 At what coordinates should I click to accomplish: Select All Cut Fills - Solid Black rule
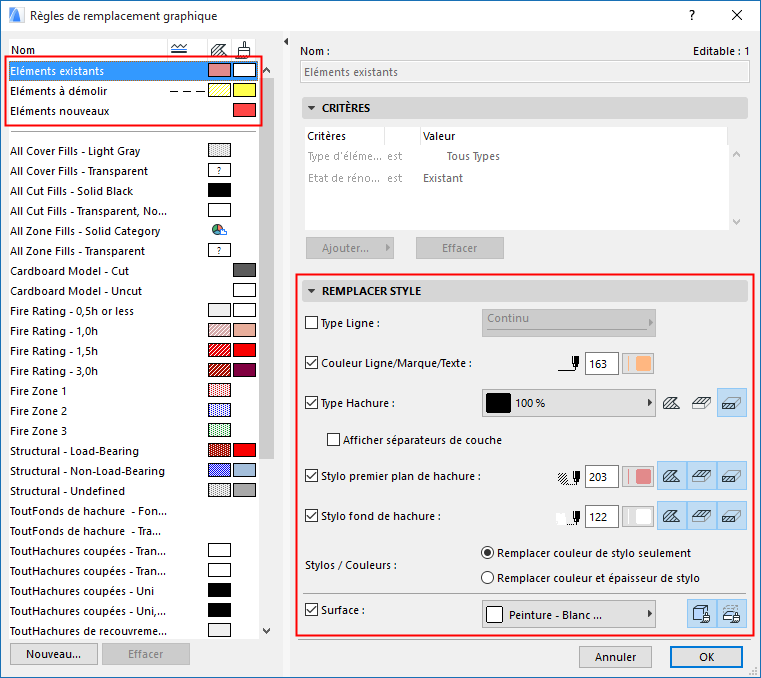pos(132,191)
